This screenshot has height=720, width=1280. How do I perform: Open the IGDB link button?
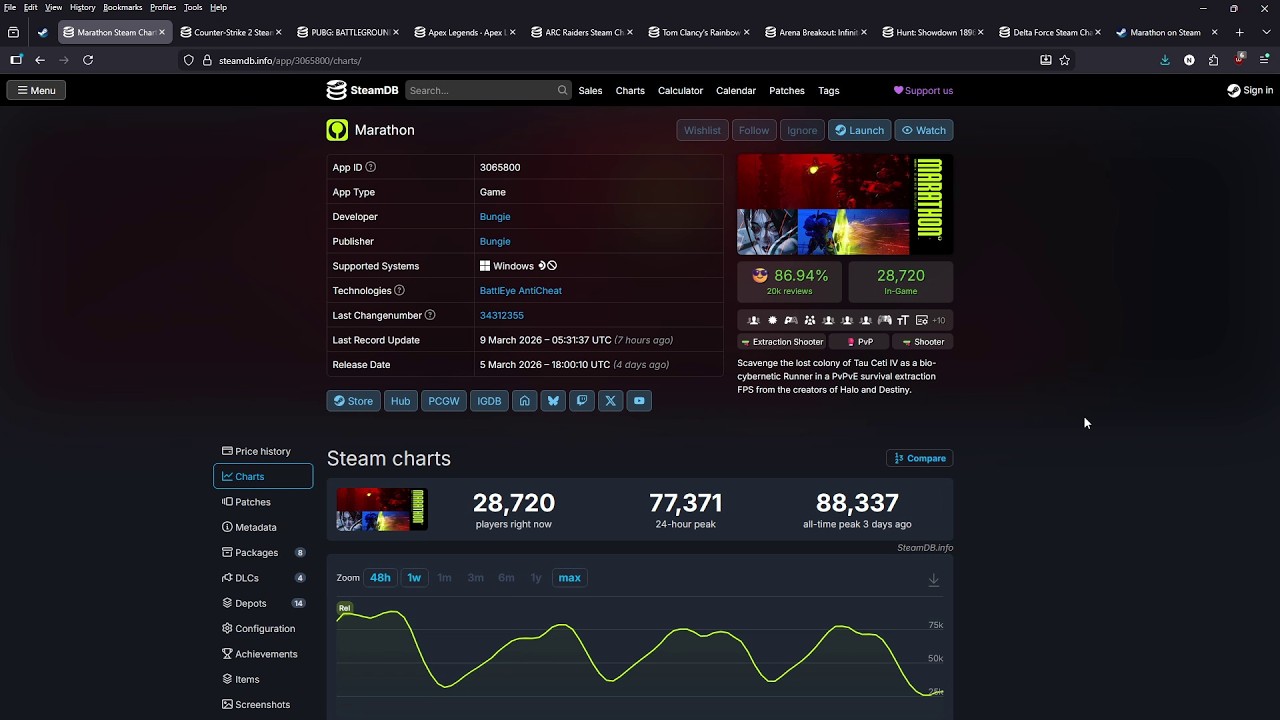[x=489, y=401]
